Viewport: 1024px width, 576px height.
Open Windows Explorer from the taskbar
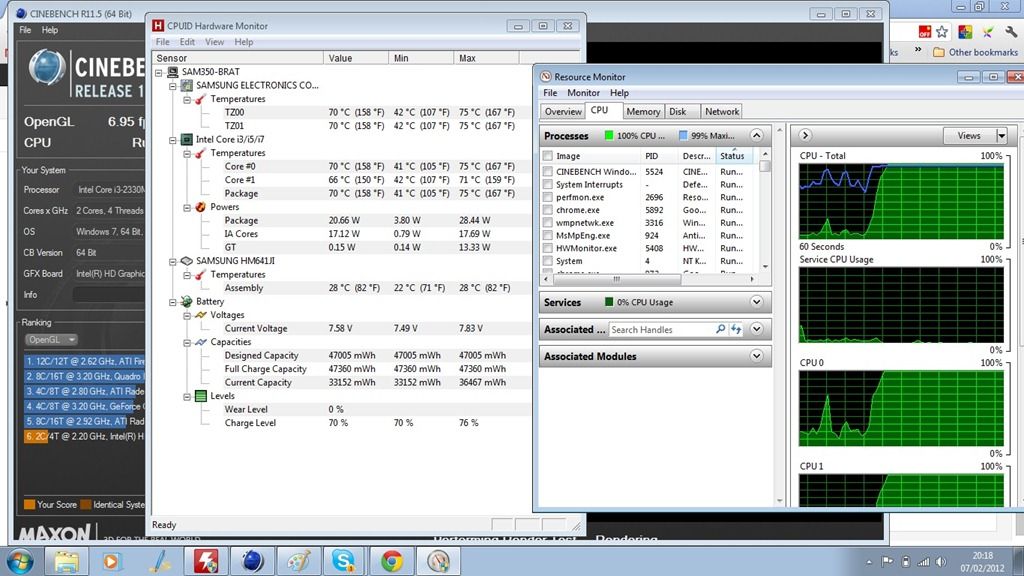66,561
